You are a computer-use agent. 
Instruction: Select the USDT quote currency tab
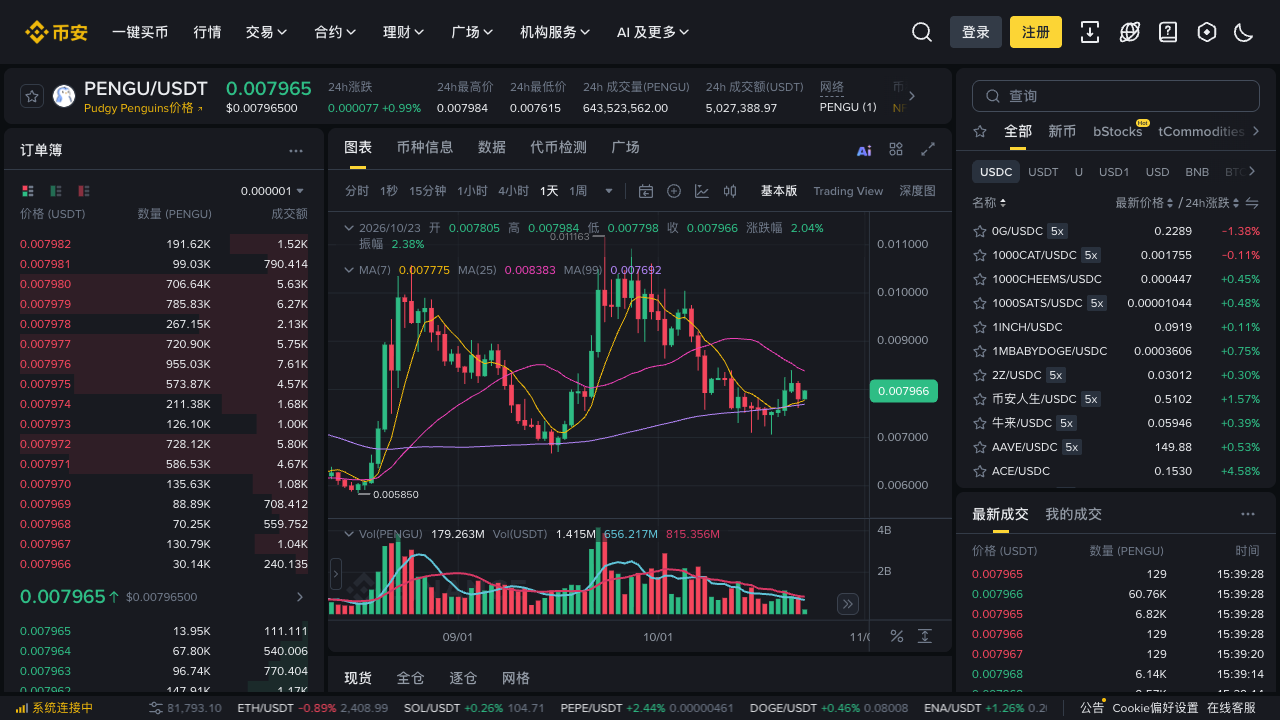(1043, 172)
